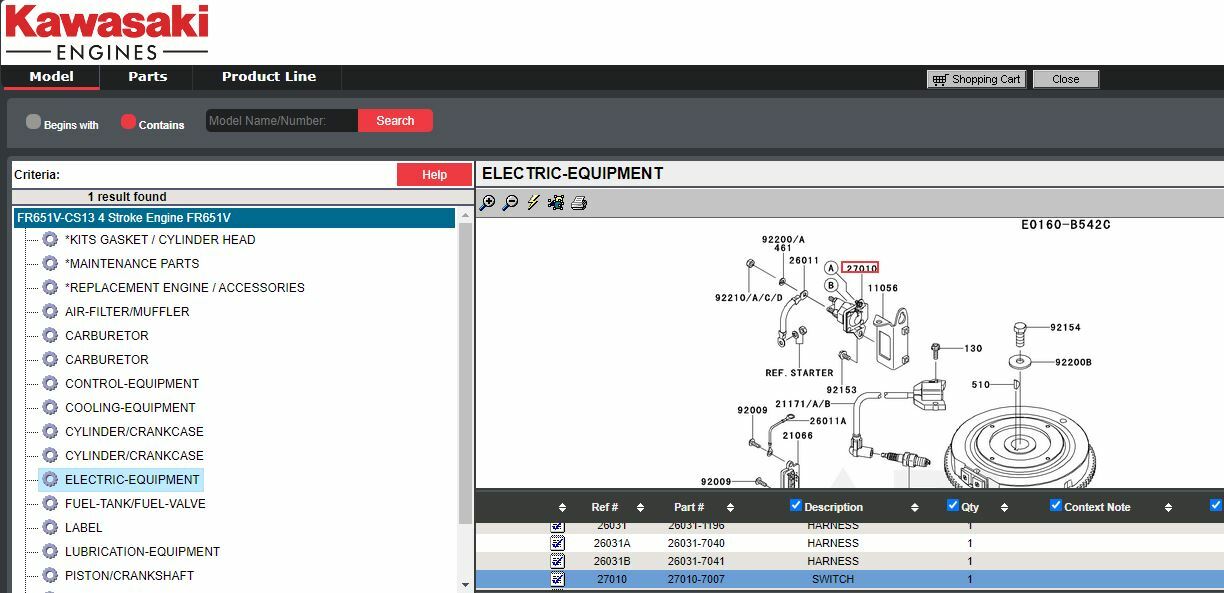Click the fit-to-view diagram icon
Viewport: 1224px width, 593px height.
[556, 203]
